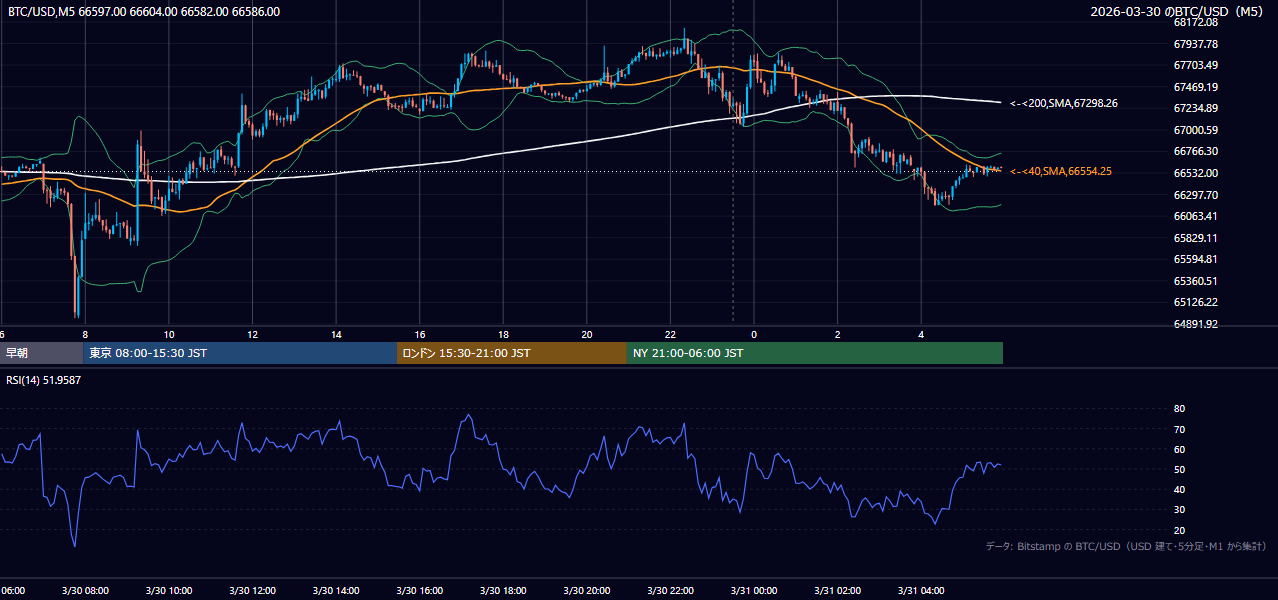
Task: Click the 早朝 session bar
Action: coord(41,353)
